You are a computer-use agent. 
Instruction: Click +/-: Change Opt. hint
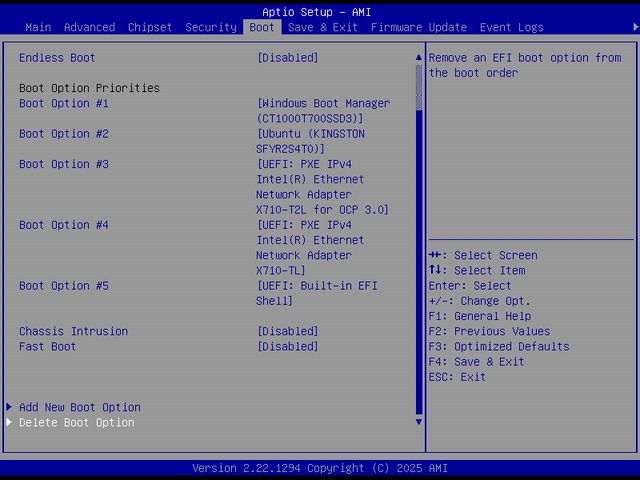pyautogui.click(x=480, y=301)
